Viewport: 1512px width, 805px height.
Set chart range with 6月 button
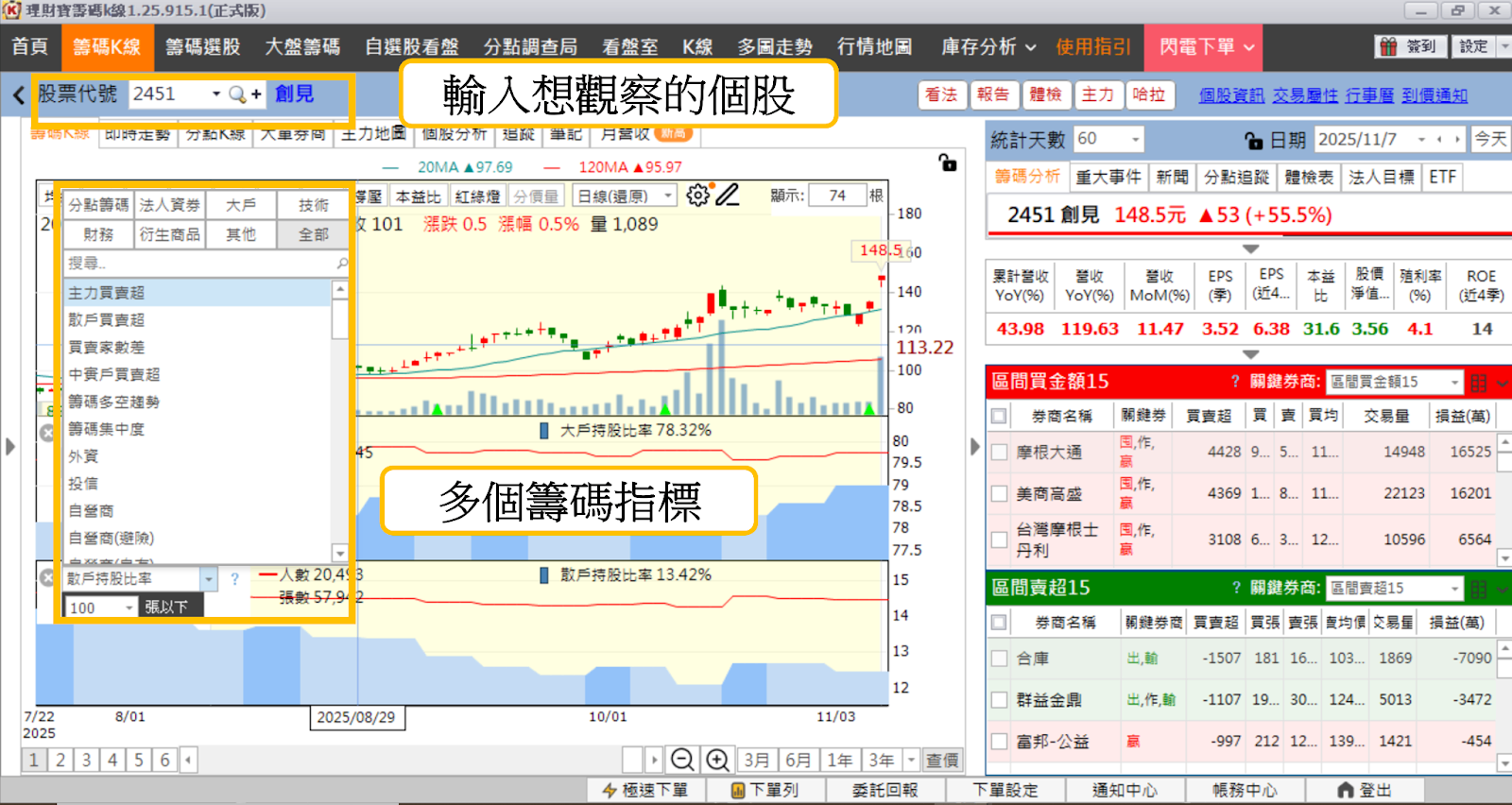798,760
